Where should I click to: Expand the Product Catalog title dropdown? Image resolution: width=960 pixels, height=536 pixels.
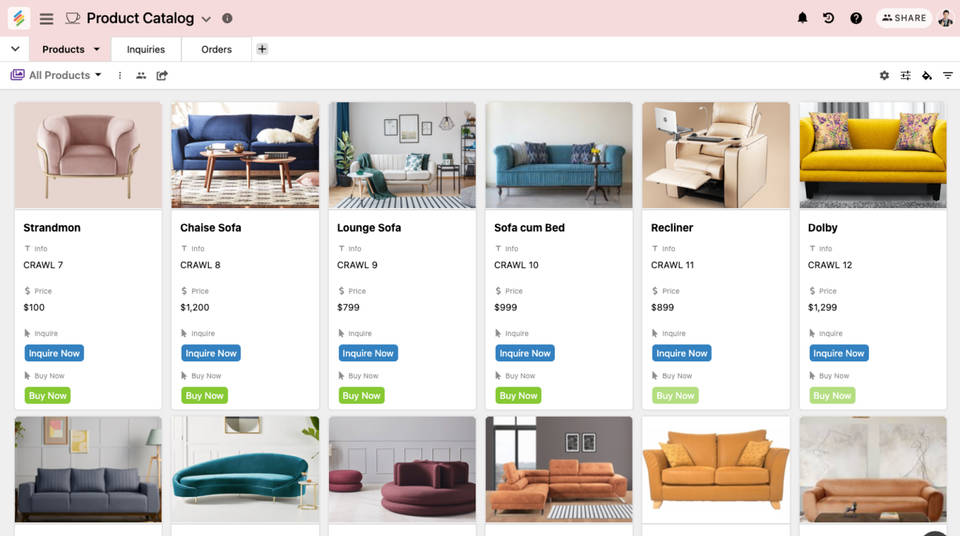click(206, 19)
